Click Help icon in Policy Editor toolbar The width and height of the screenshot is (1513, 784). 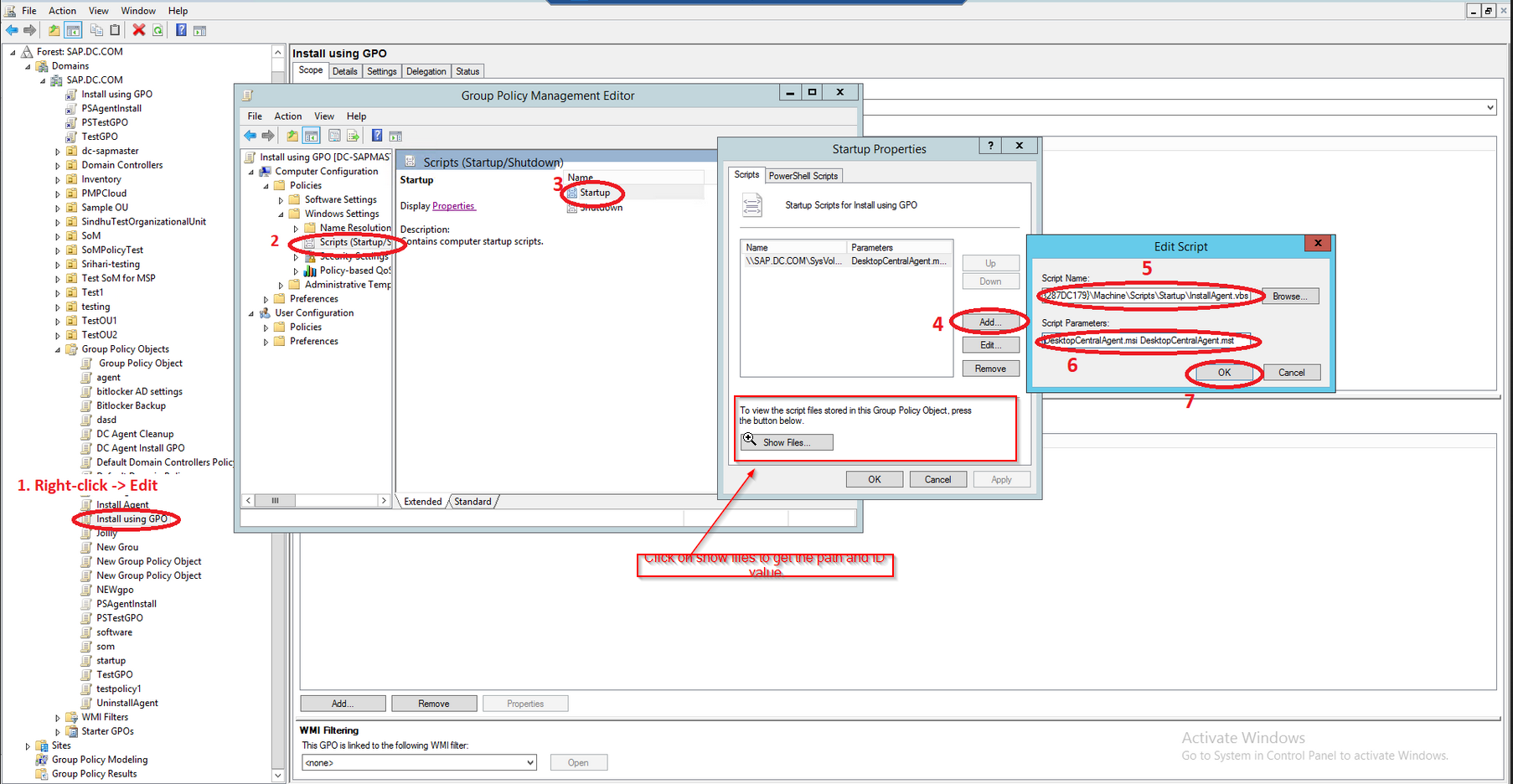(377, 136)
